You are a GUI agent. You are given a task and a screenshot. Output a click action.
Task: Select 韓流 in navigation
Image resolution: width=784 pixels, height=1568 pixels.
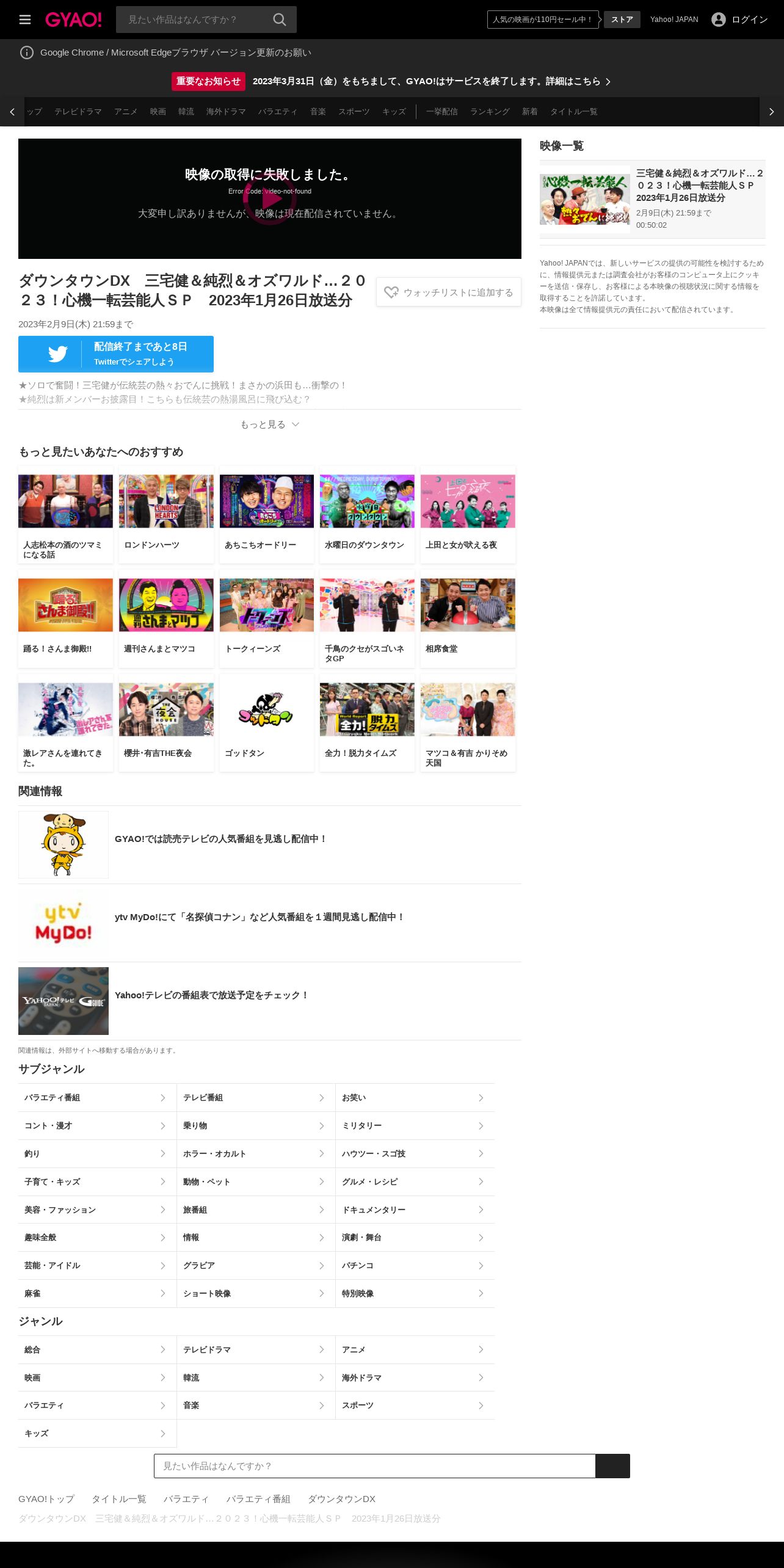(x=186, y=112)
